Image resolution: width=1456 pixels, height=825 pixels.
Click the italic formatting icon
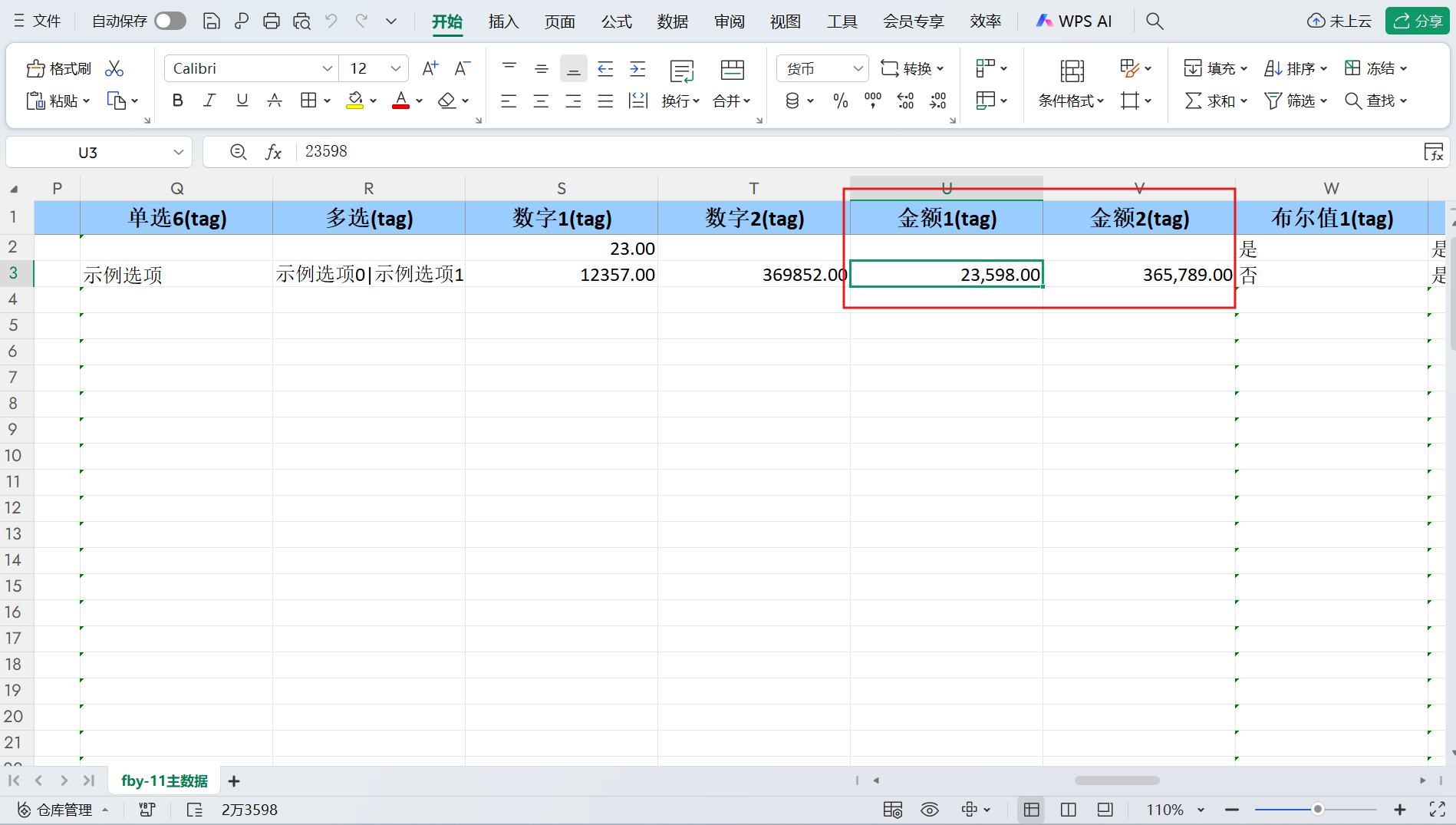(209, 101)
